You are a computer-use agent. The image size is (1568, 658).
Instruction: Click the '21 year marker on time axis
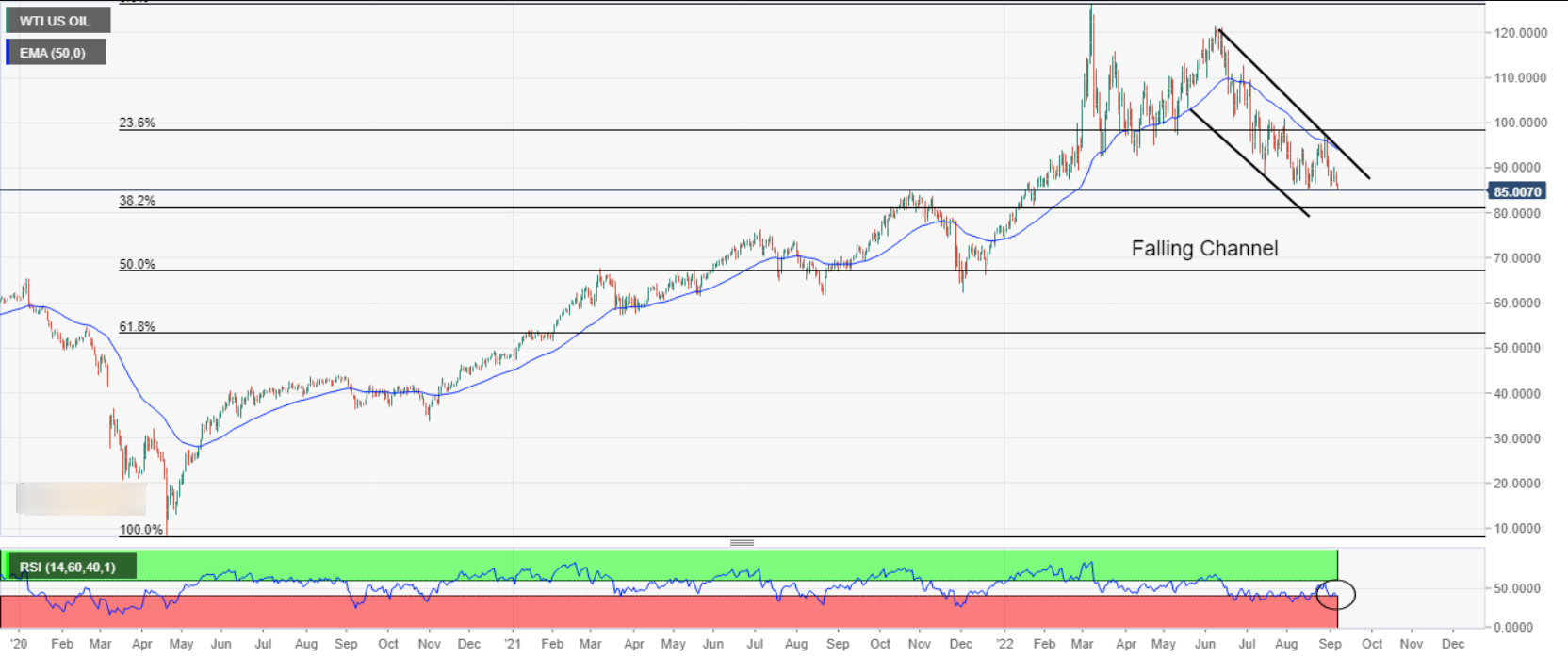[512, 644]
